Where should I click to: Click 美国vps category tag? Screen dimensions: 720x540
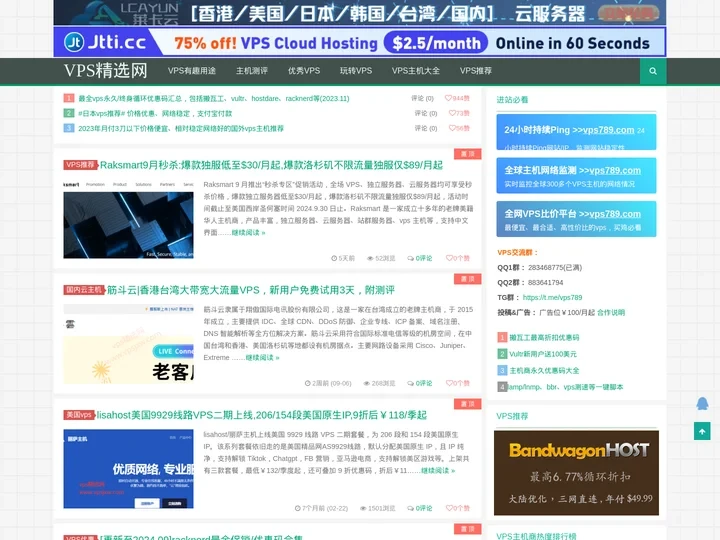(79, 415)
